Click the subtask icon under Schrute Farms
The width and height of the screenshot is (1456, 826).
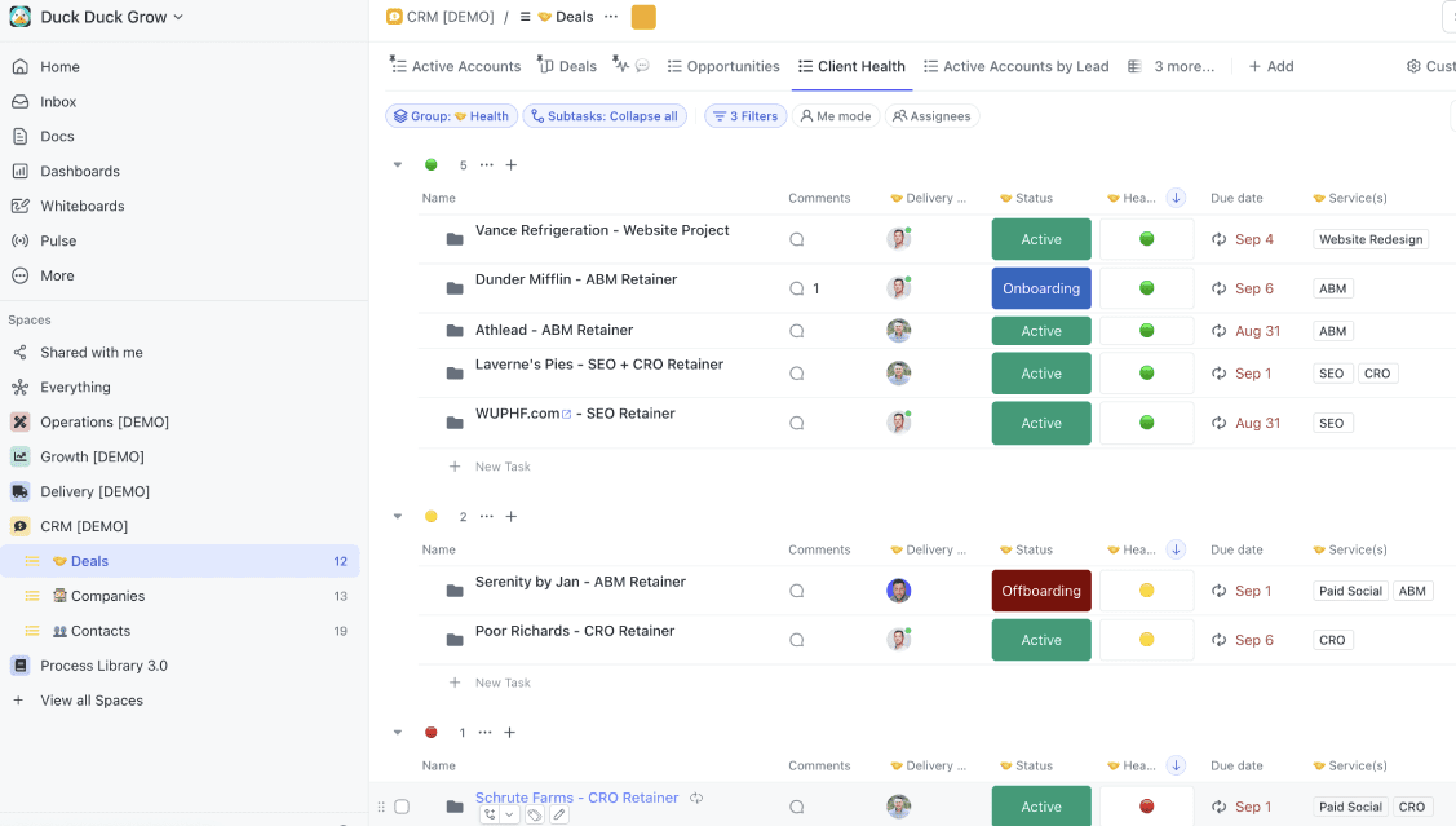pos(490,815)
